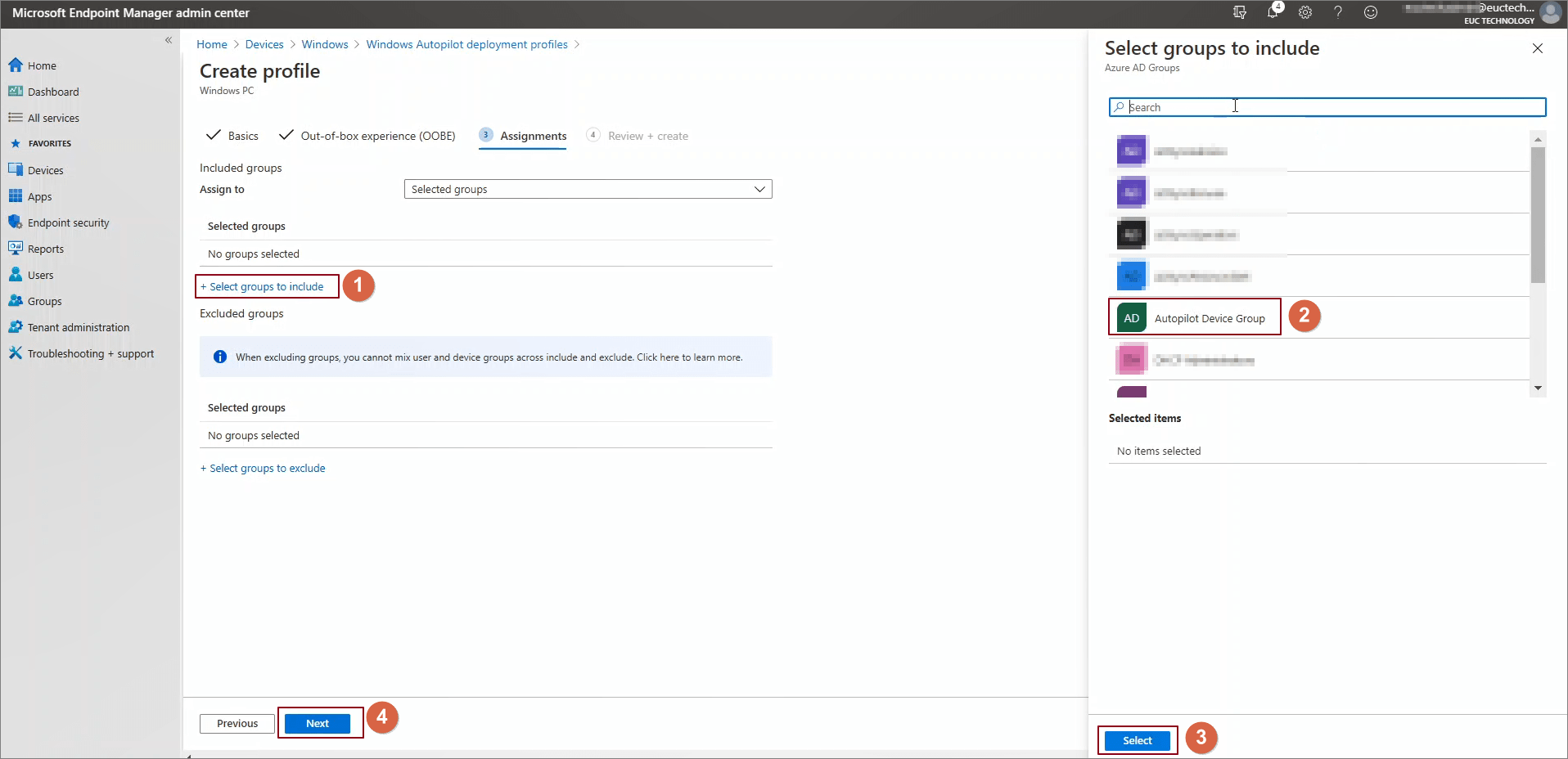Open the help question mark
The height and width of the screenshot is (759, 1568).
pyautogui.click(x=1338, y=12)
